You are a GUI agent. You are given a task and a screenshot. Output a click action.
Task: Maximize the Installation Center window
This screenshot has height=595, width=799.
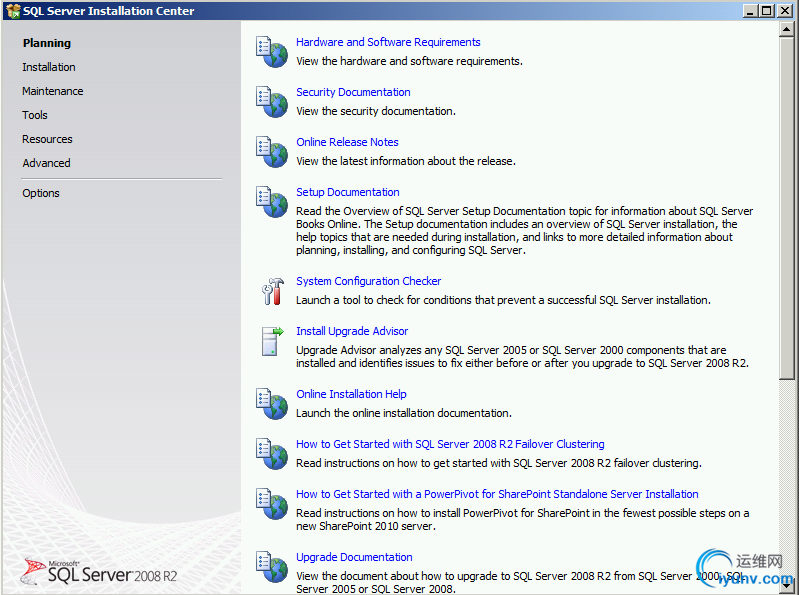click(x=766, y=11)
